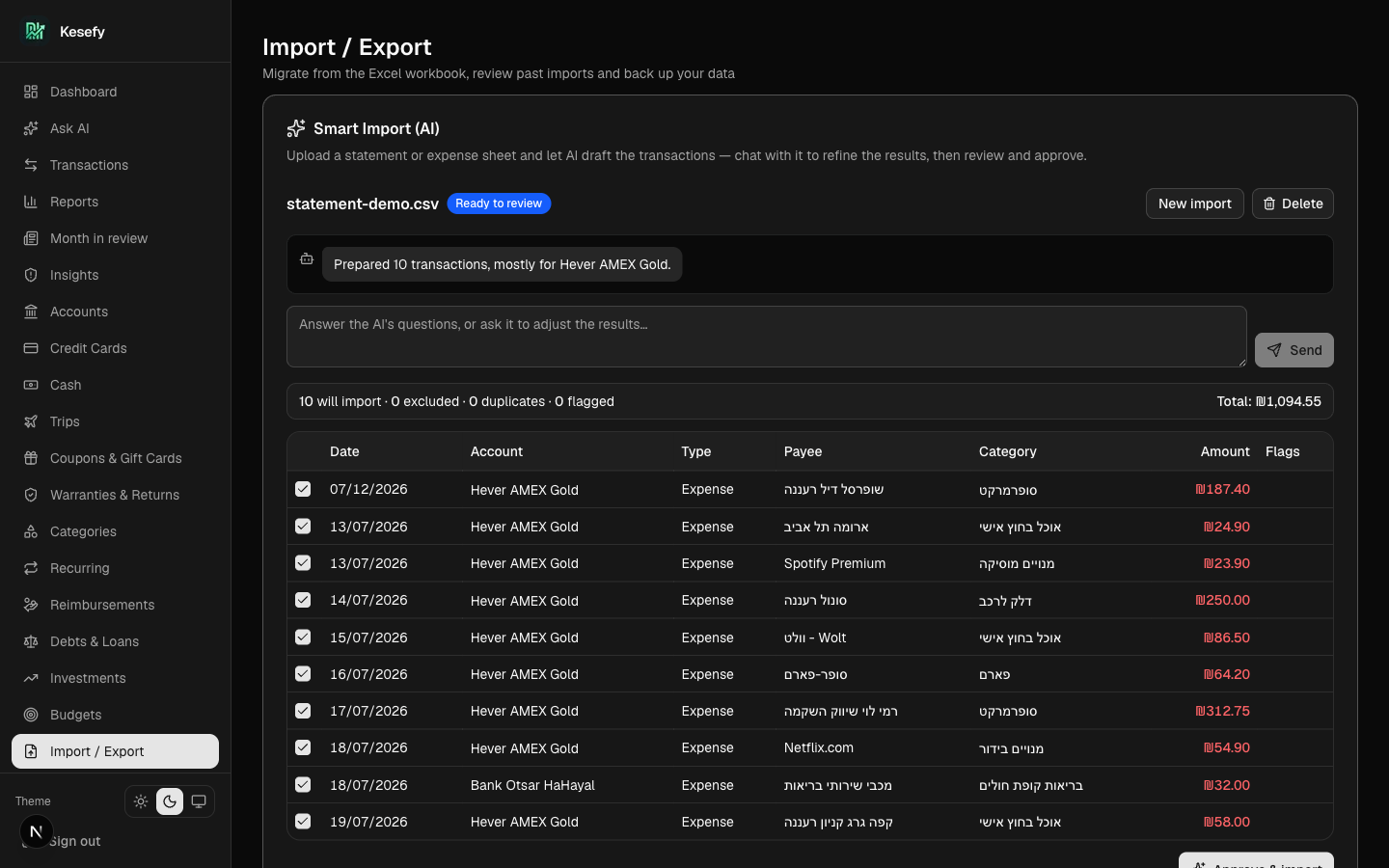Click the Reimbursements hand icon

pyautogui.click(x=31, y=605)
